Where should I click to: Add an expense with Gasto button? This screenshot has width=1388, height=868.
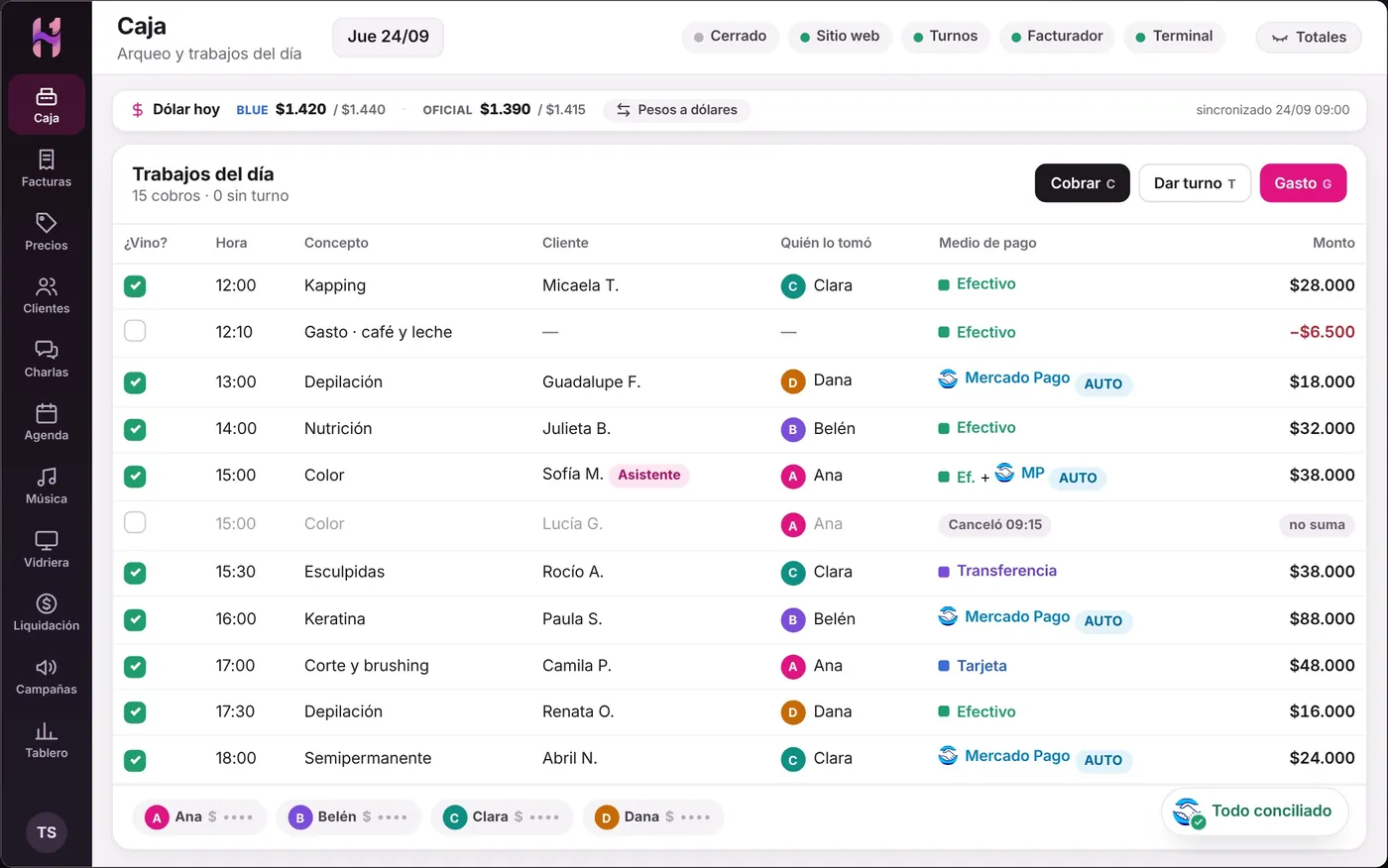coord(1303,183)
